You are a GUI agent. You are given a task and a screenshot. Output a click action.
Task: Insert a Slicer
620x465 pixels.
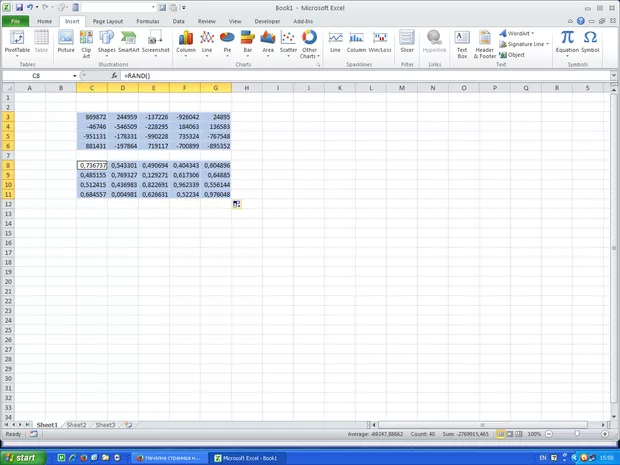(x=407, y=41)
